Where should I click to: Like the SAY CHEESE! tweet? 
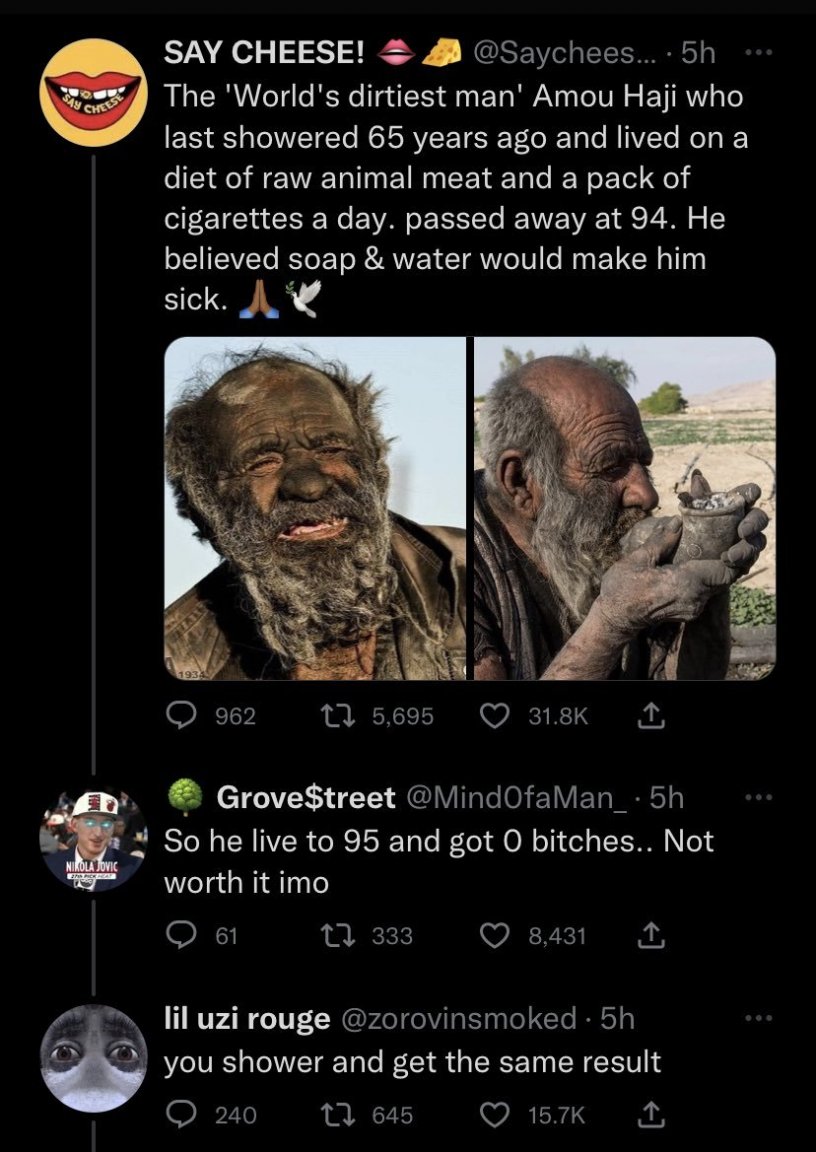[x=492, y=716]
